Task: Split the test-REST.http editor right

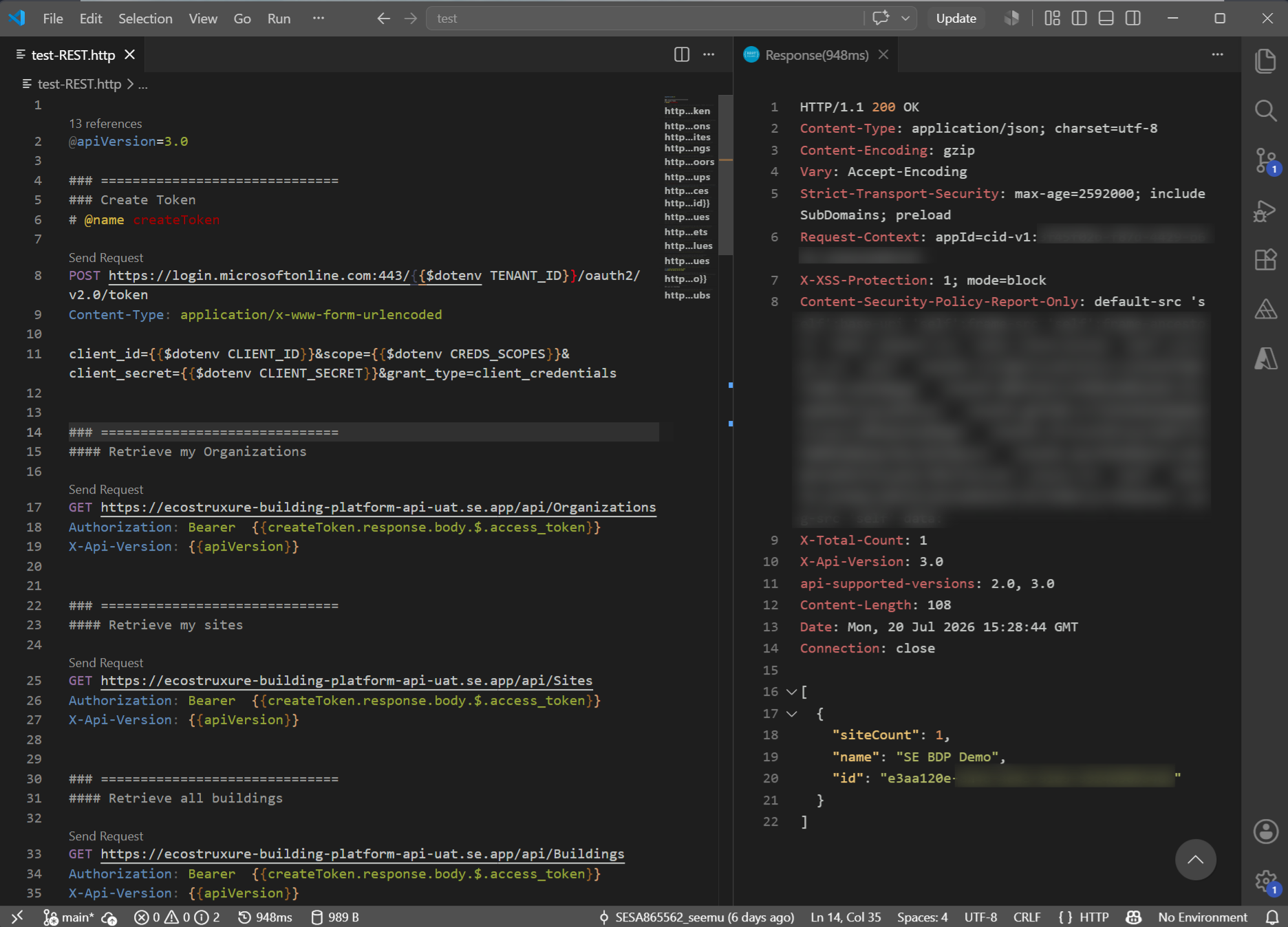Action: [681, 55]
